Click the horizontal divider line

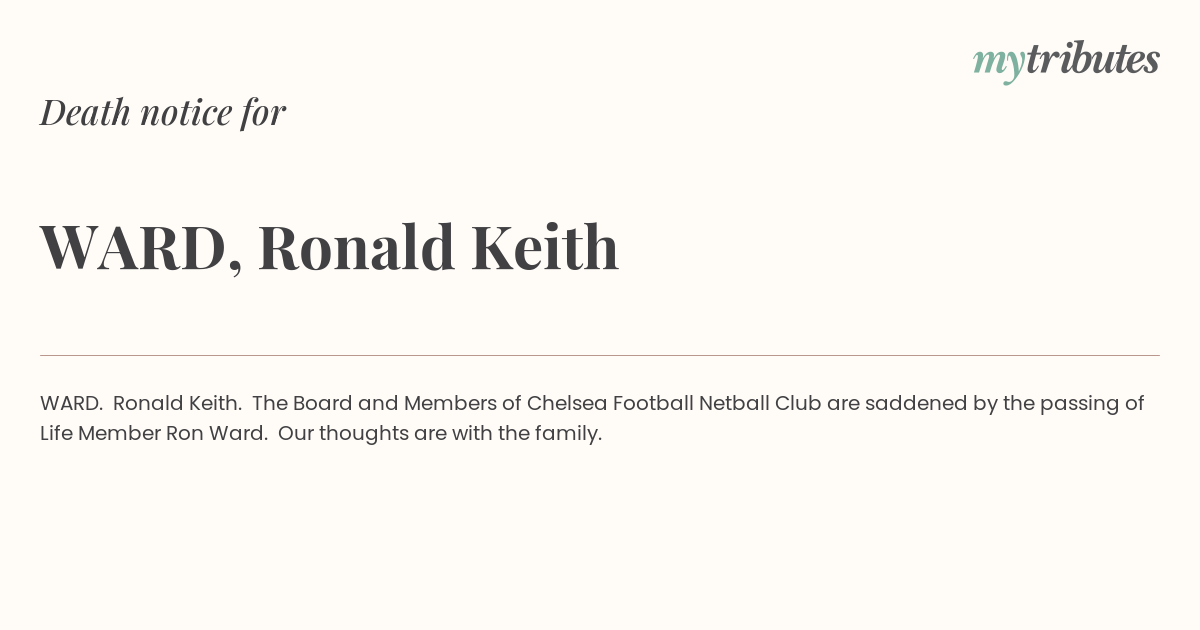click(600, 355)
